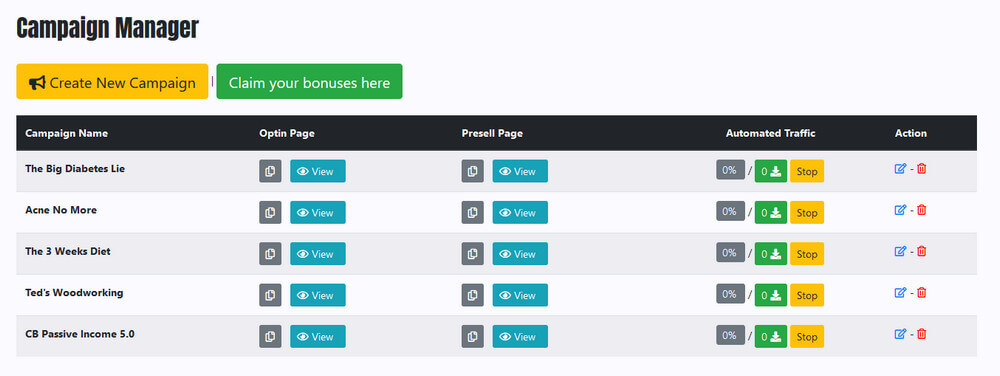
Task: Click the Automated Traffic column header
Action: (770, 133)
